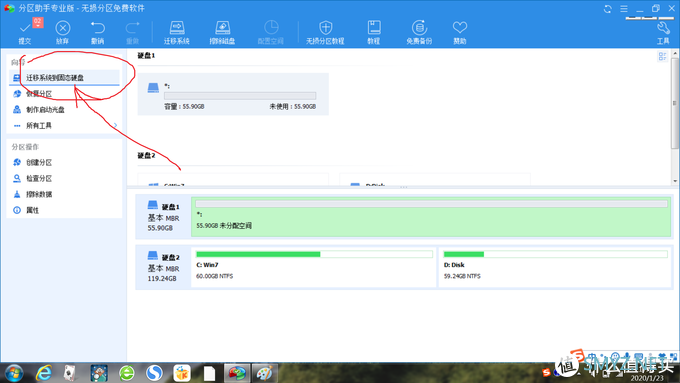The image size is (680, 383).
Task: Select the C: Win7 60.00GB partition
Action: [x=314, y=267]
